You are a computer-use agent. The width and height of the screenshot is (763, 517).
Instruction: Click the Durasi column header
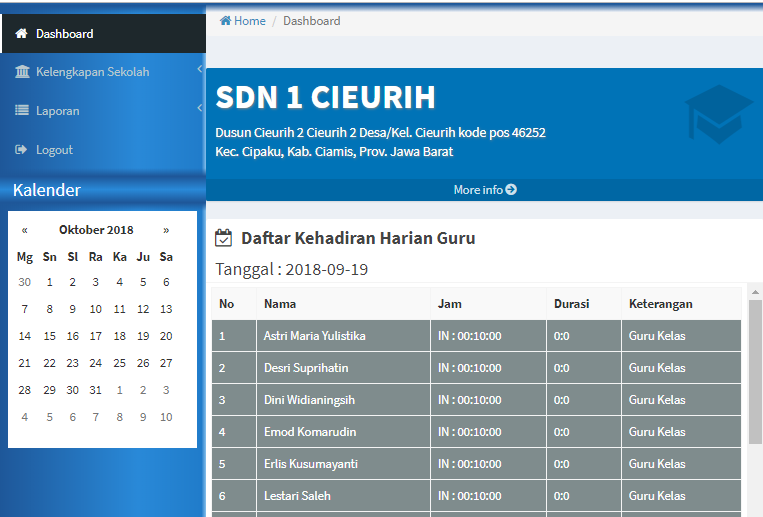584,304
